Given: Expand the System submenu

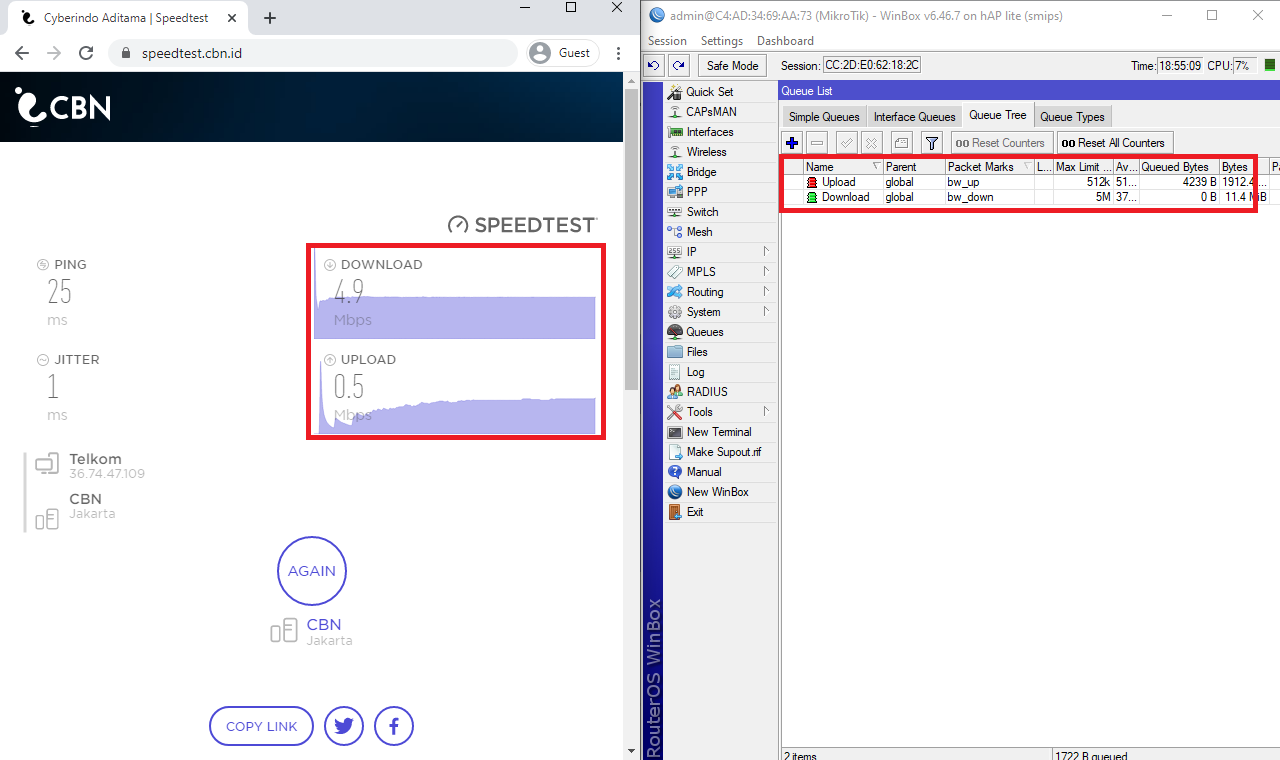Looking at the screenshot, I should [766, 312].
